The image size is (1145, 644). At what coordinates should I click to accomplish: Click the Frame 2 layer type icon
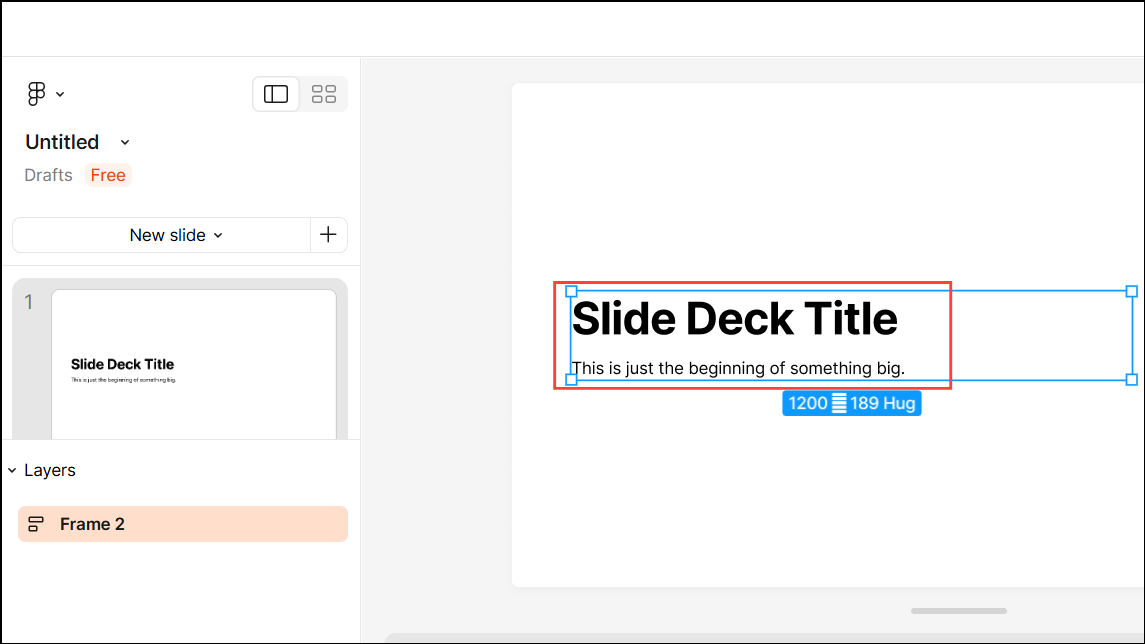(35, 523)
